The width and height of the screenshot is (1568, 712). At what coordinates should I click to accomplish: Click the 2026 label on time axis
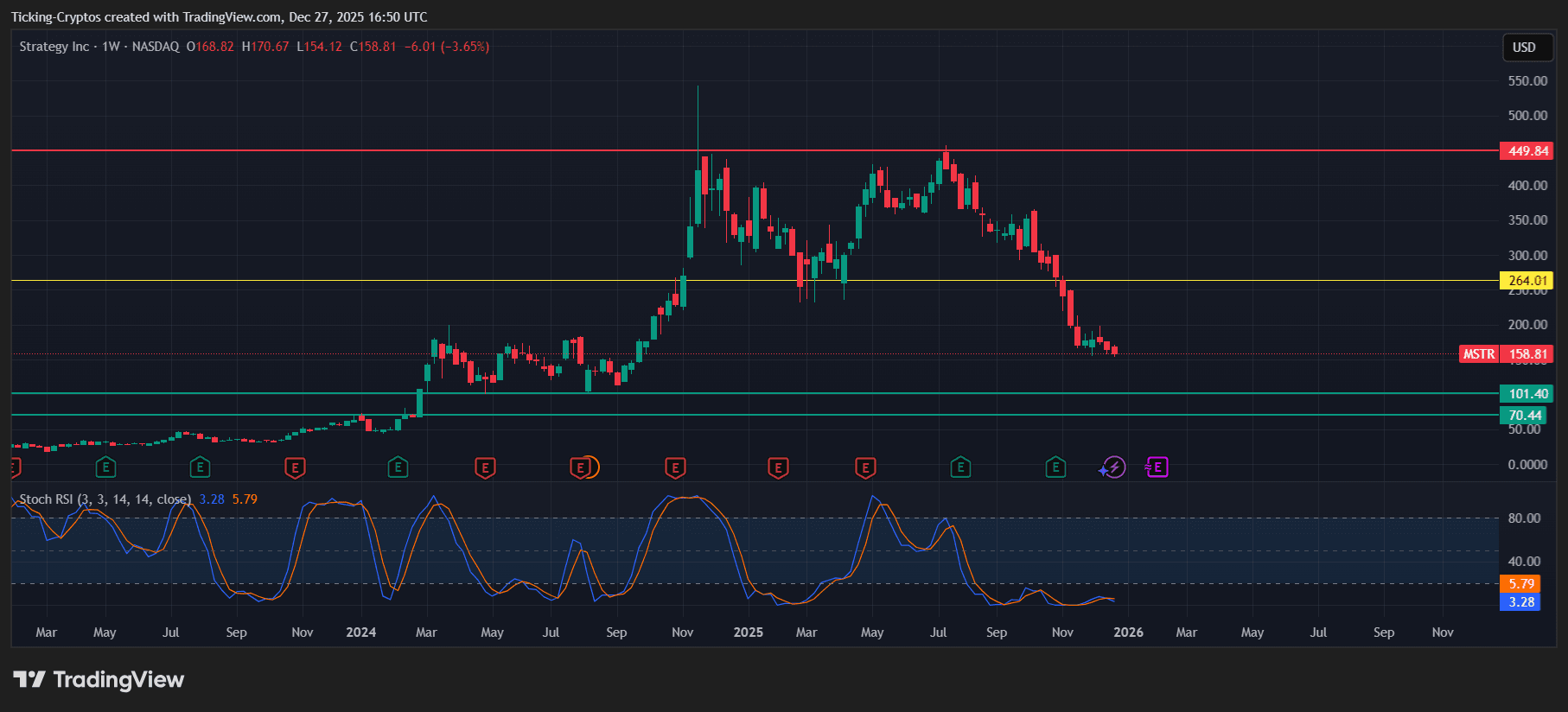1128,633
